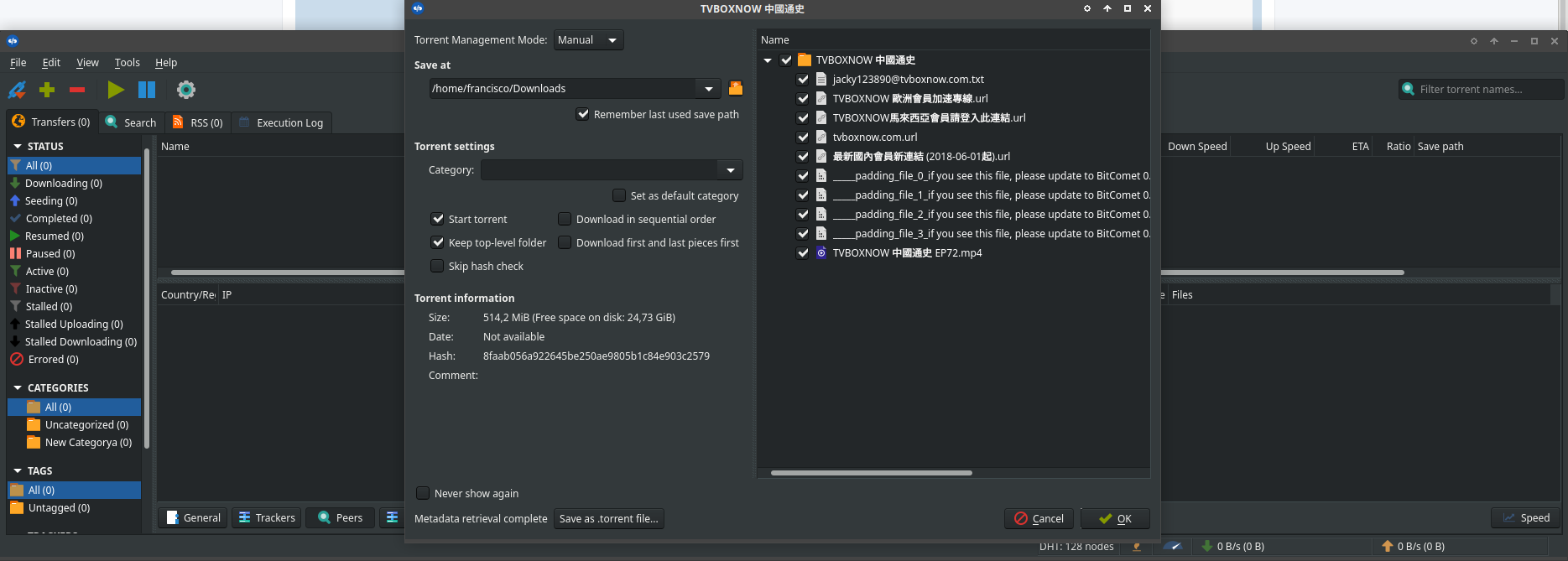Open the Trackers details tab
Viewport: 1568px width, 561px height.
(x=268, y=517)
